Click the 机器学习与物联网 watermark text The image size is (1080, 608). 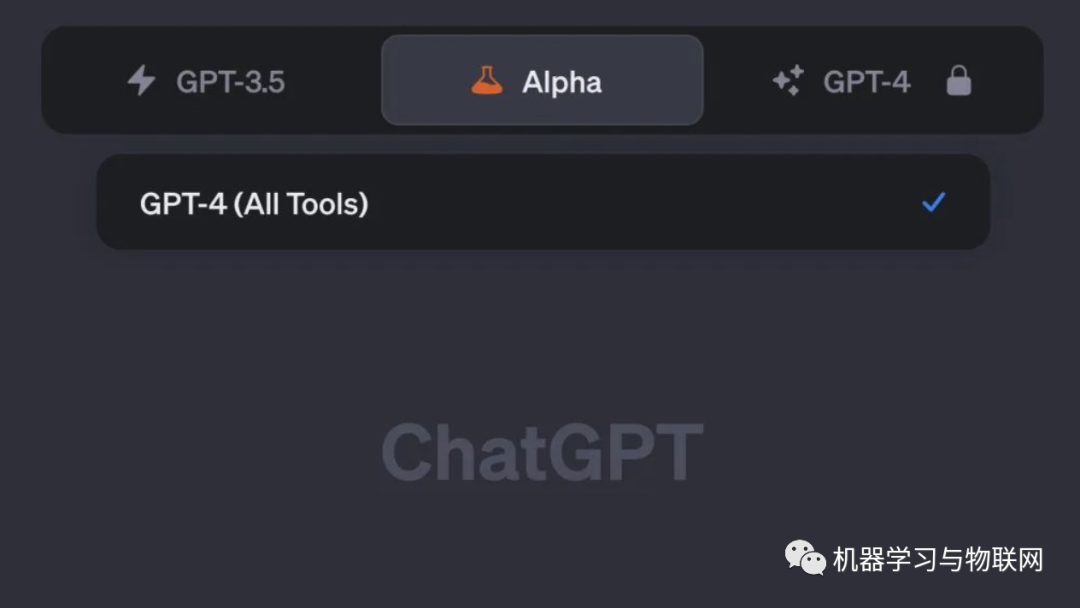pos(938,559)
